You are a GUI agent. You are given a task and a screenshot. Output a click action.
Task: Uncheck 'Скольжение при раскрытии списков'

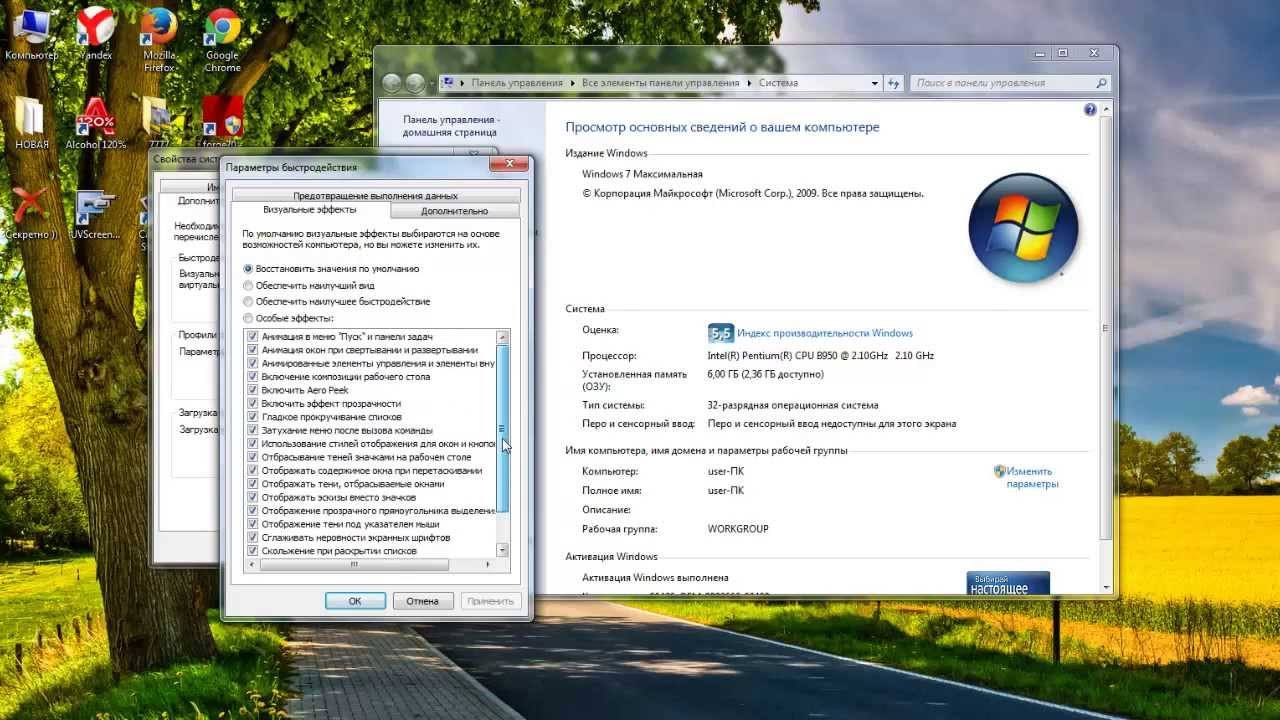pyautogui.click(x=253, y=551)
